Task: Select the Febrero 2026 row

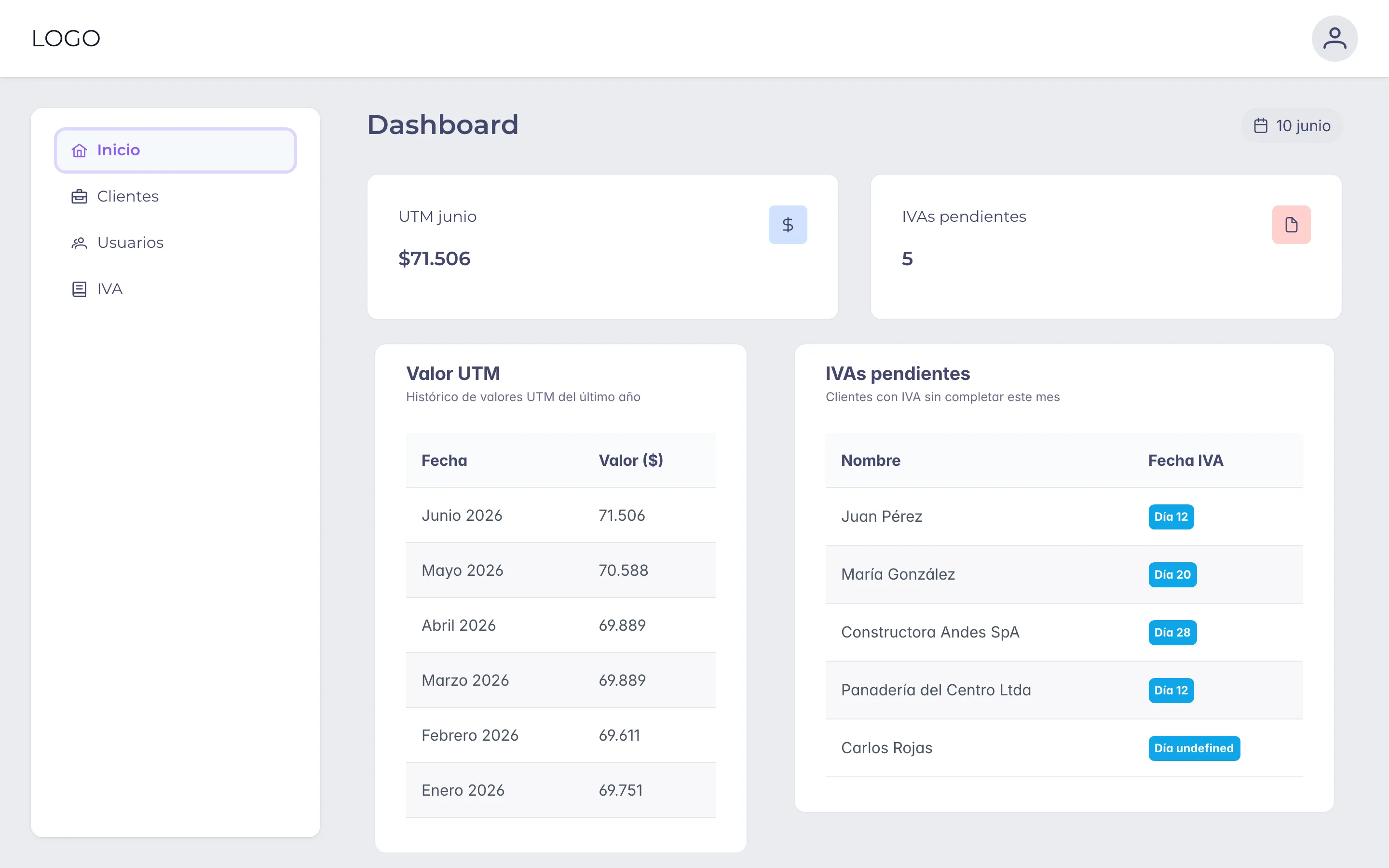Action: (560, 735)
